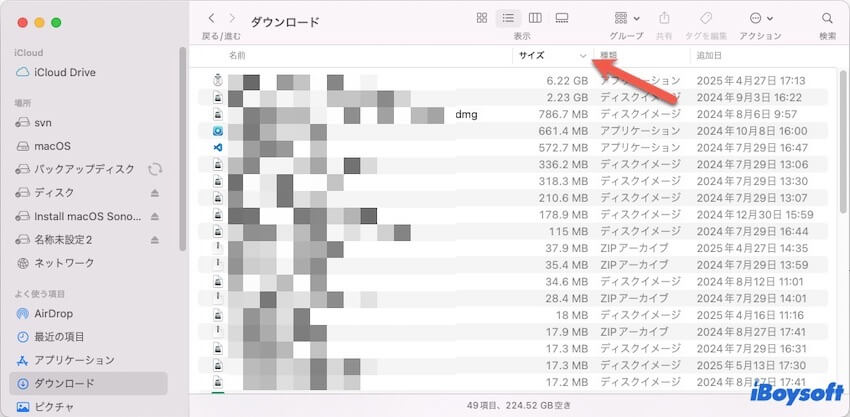Eject the ディスク volume
Image resolution: width=850 pixels, height=417 pixels.
(x=155, y=193)
